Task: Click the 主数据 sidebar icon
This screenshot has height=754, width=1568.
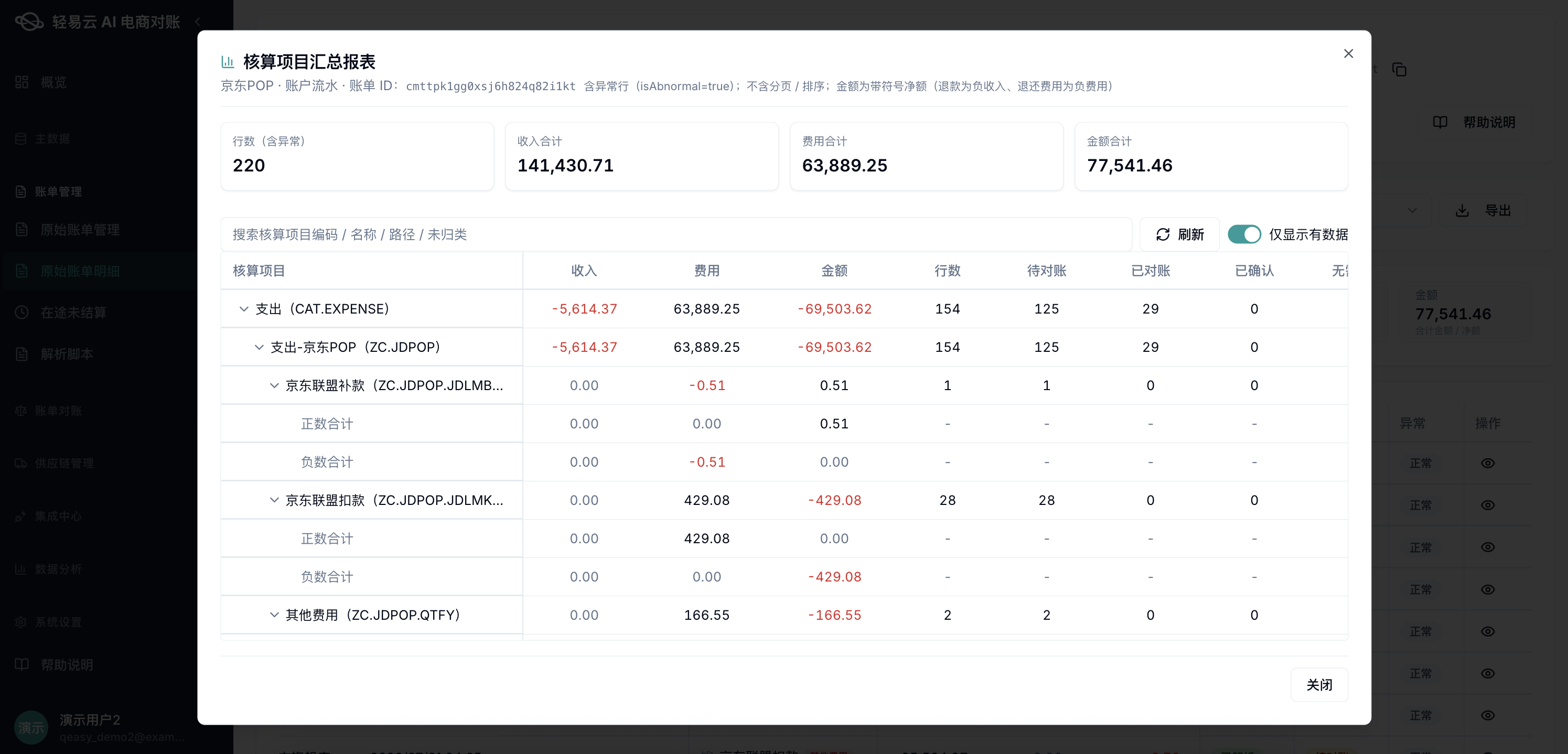Action: 20,139
